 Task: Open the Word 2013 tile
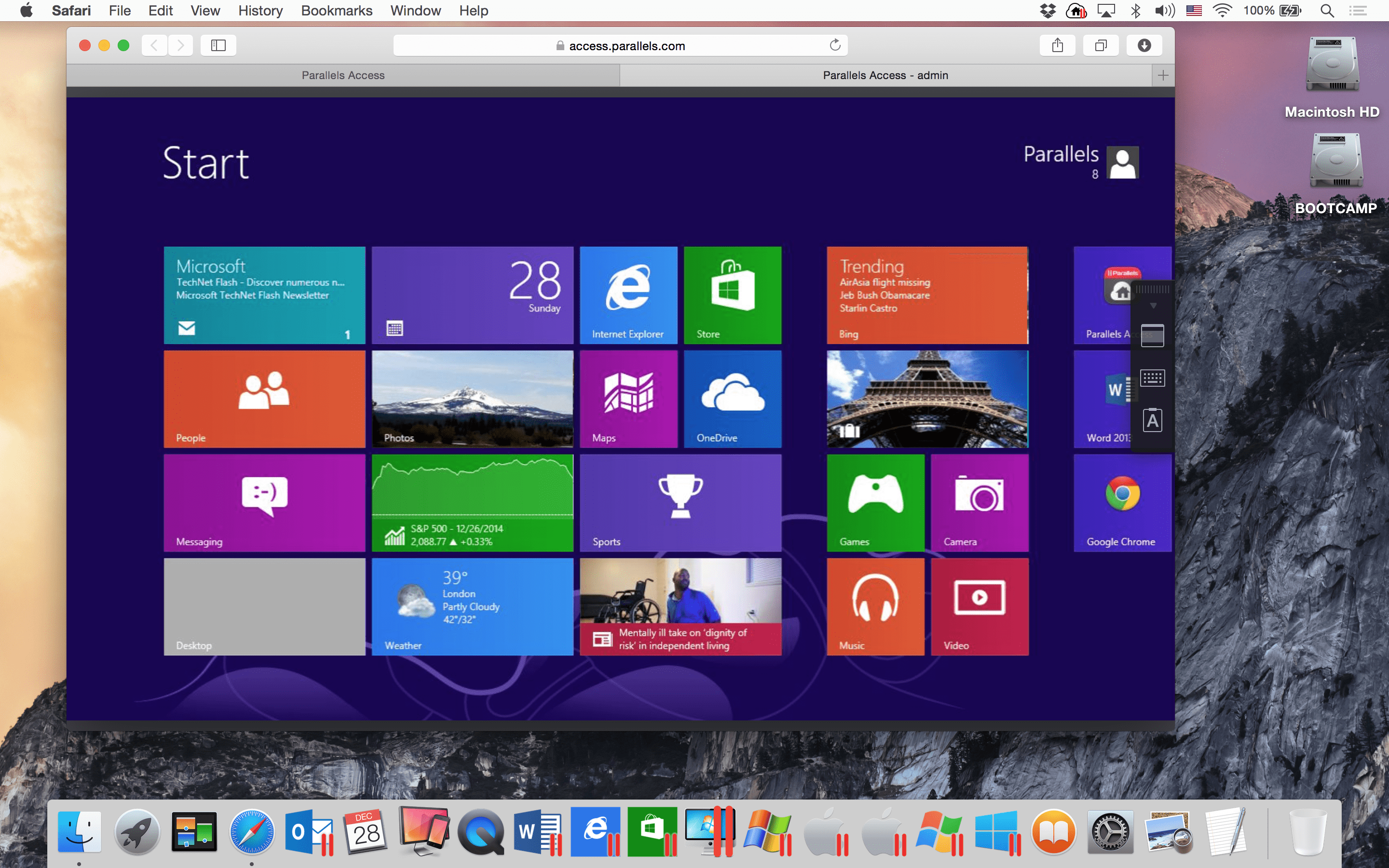[x=1102, y=399]
